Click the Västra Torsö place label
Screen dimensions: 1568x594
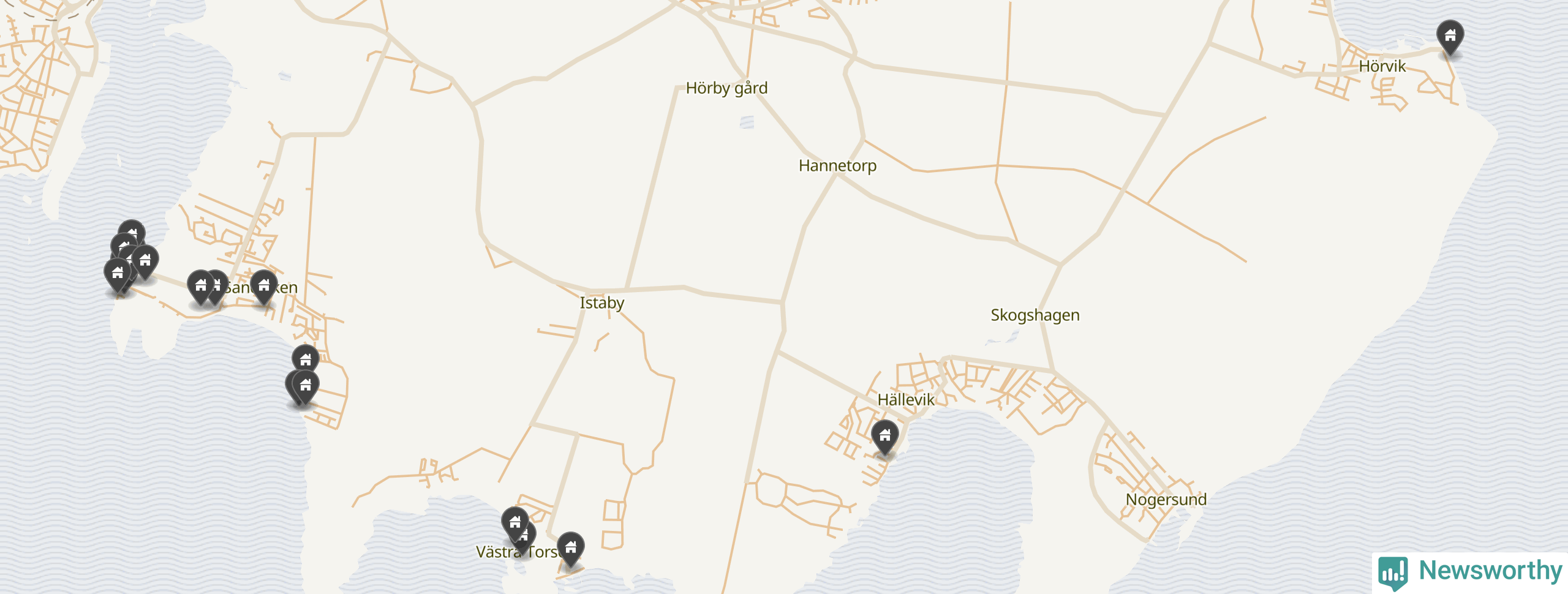click(518, 552)
